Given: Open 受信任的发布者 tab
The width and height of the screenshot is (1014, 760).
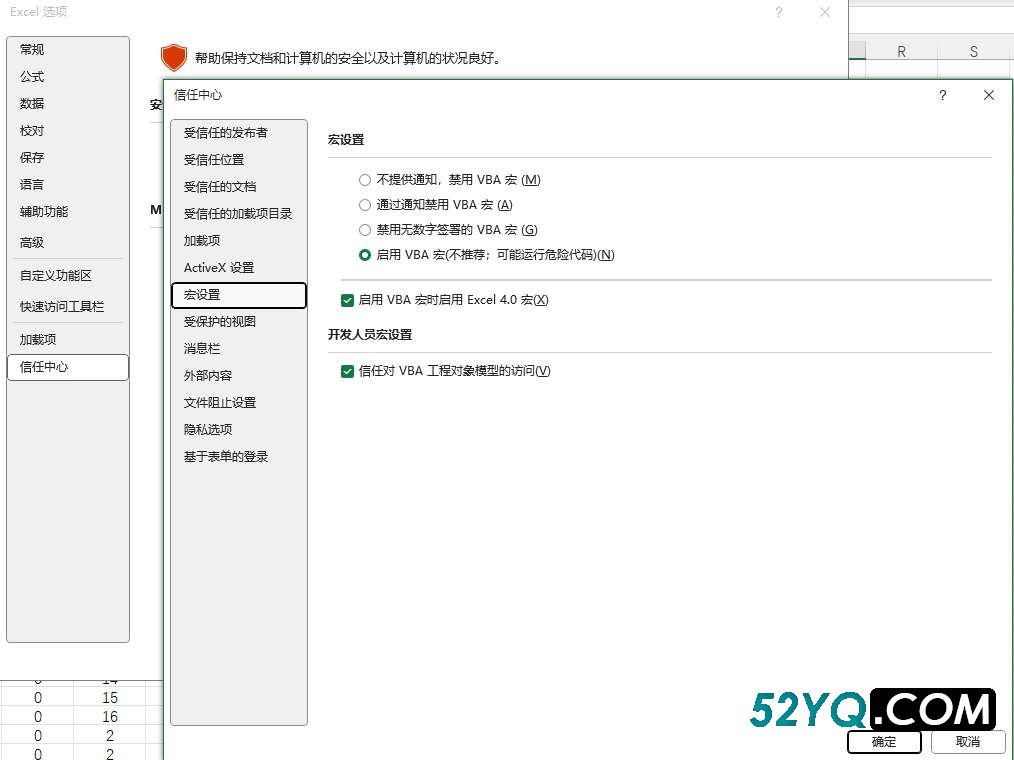Looking at the screenshot, I should click(239, 133).
